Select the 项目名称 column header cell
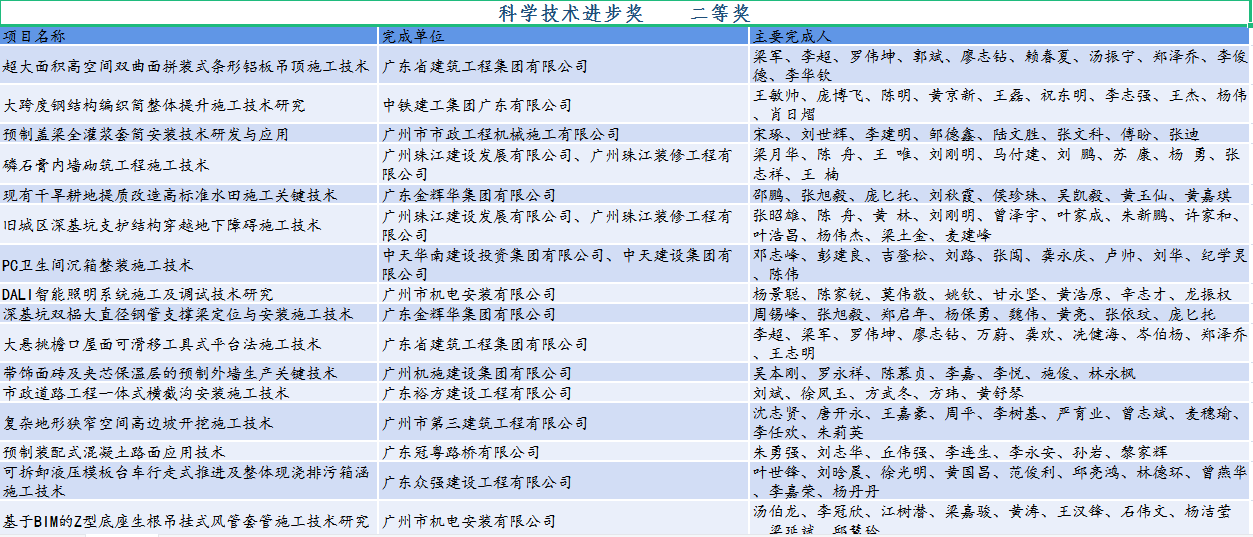 click(x=189, y=36)
